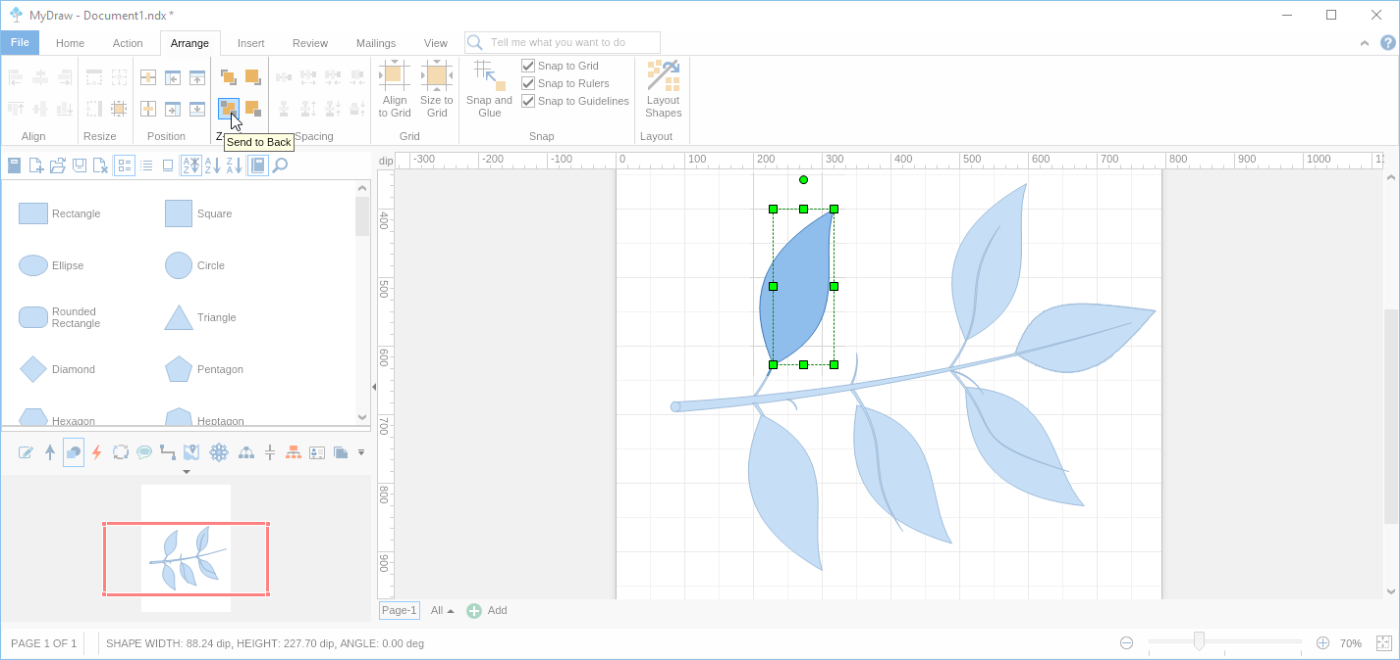1400x660 pixels.
Task: Disable Snap to Grid
Action: point(527,65)
